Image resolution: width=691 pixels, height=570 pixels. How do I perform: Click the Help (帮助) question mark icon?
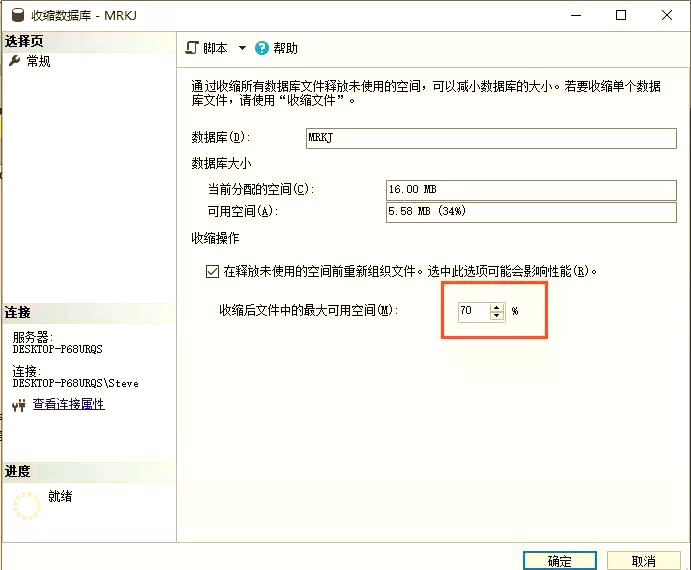[262, 48]
